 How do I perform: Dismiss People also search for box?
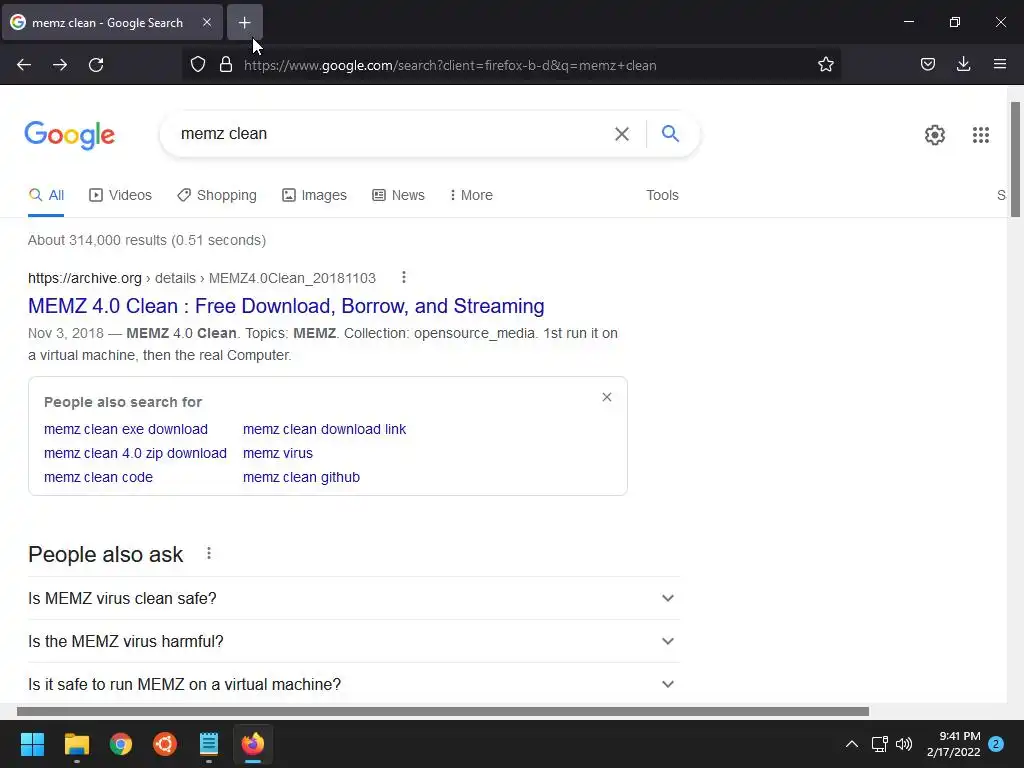tap(607, 397)
